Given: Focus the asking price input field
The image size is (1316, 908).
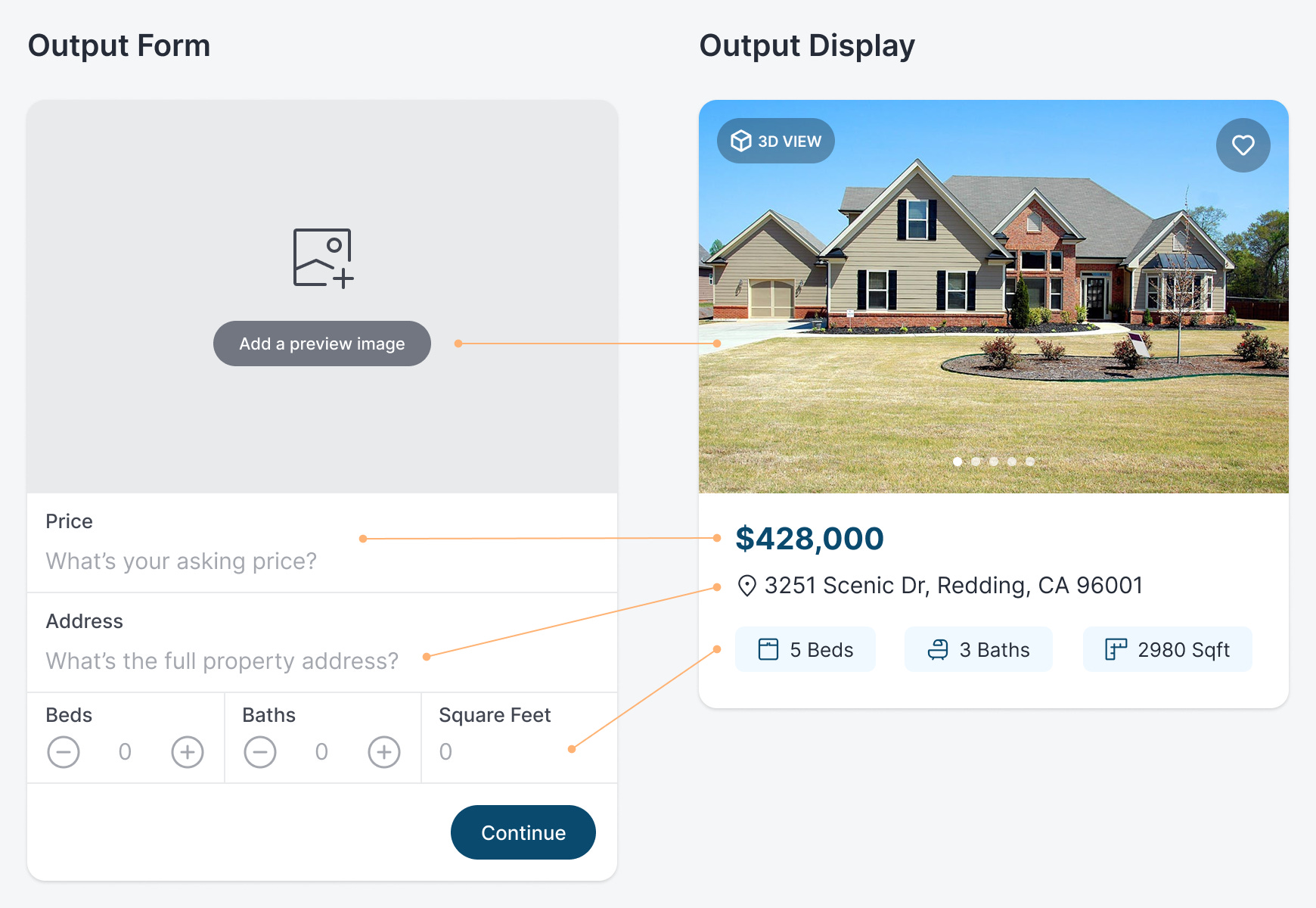Looking at the screenshot, I should 182,561.
